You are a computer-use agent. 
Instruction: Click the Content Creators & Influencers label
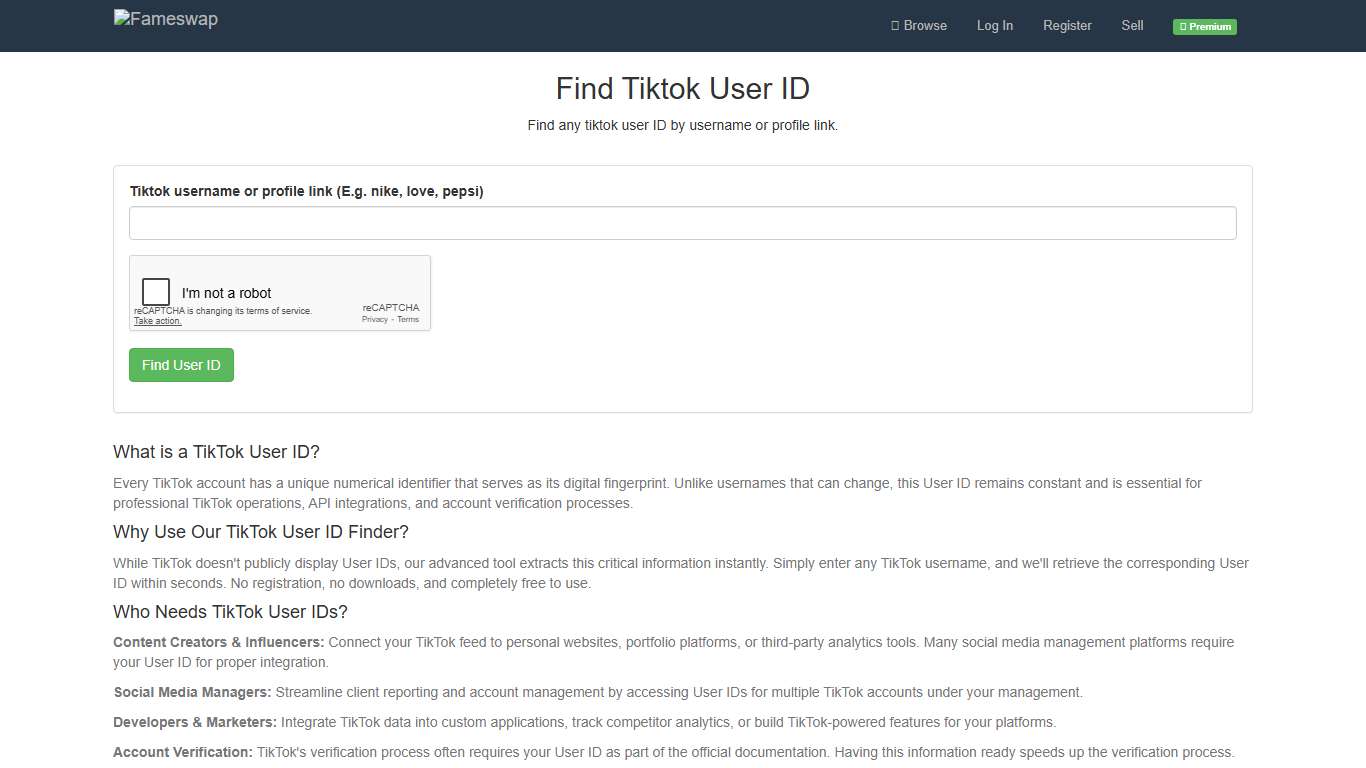[218, 642]
